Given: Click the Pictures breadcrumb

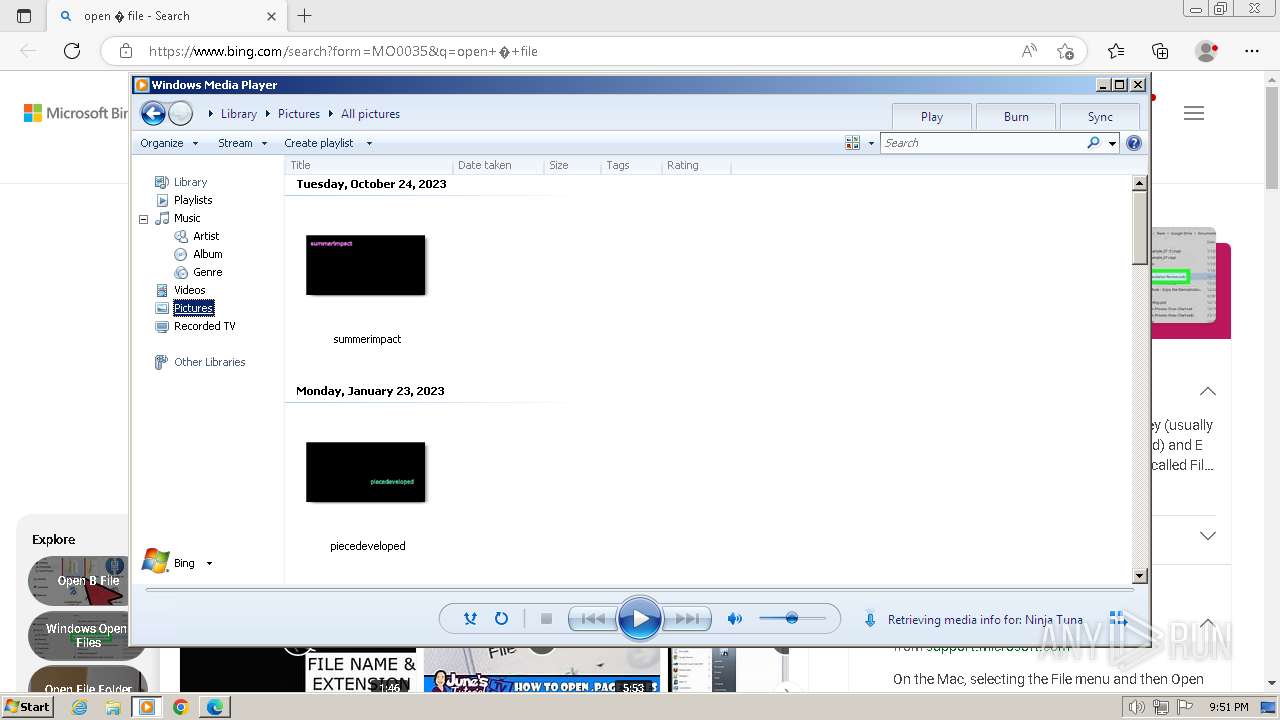Looking at the screenshot, I should (299, 114).
